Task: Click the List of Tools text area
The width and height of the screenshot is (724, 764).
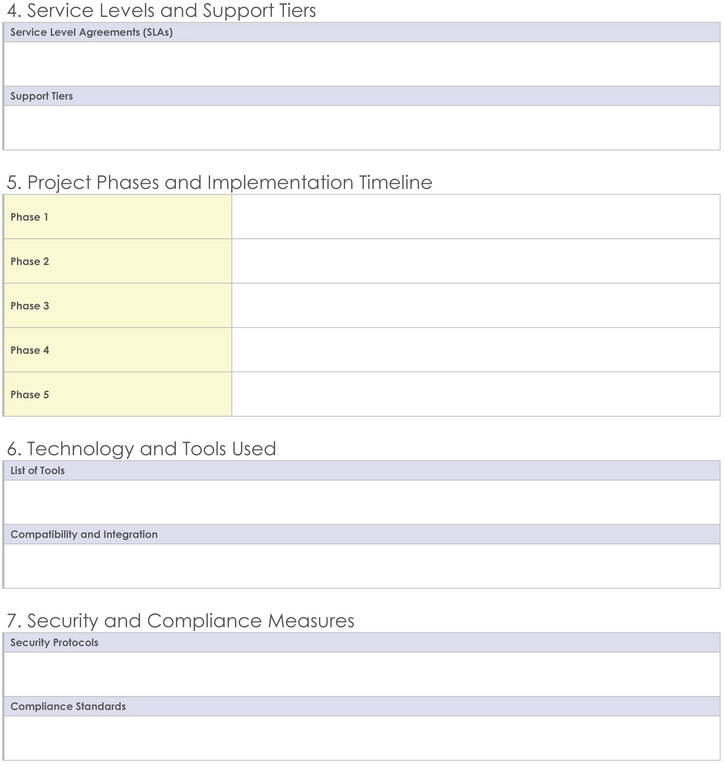Action: click(362, 502)
